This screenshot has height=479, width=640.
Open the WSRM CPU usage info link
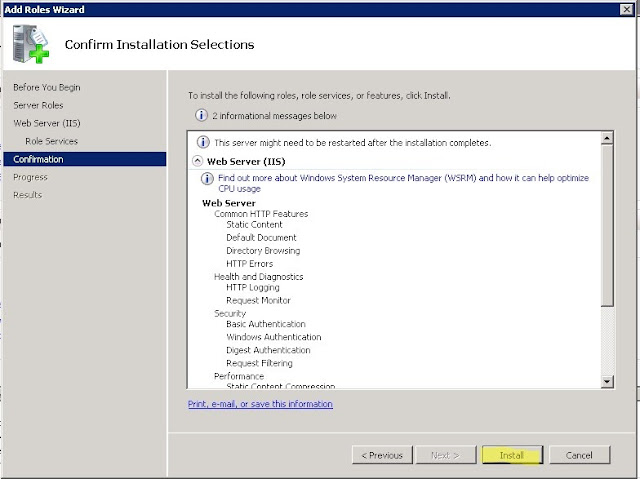coord(403,183)
